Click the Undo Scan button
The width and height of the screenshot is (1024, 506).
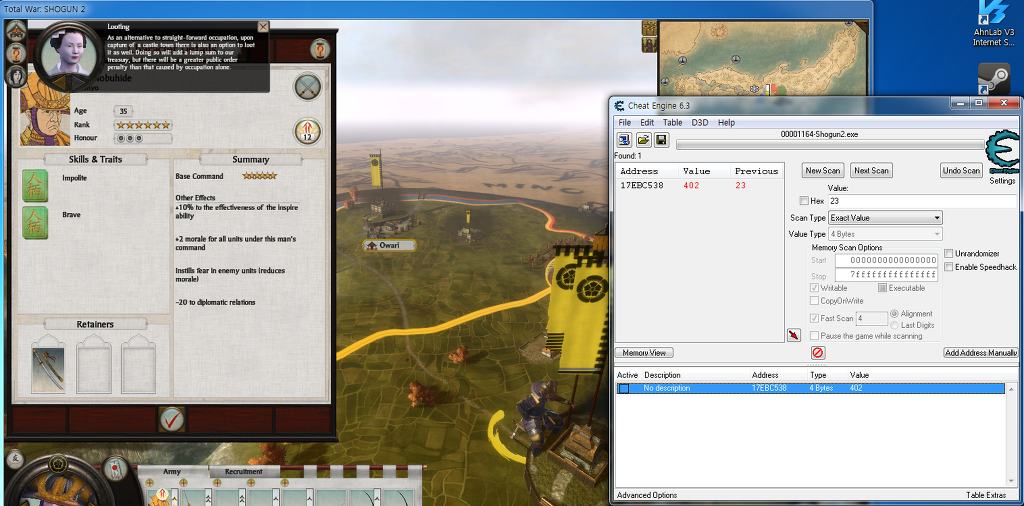(961, 170)
